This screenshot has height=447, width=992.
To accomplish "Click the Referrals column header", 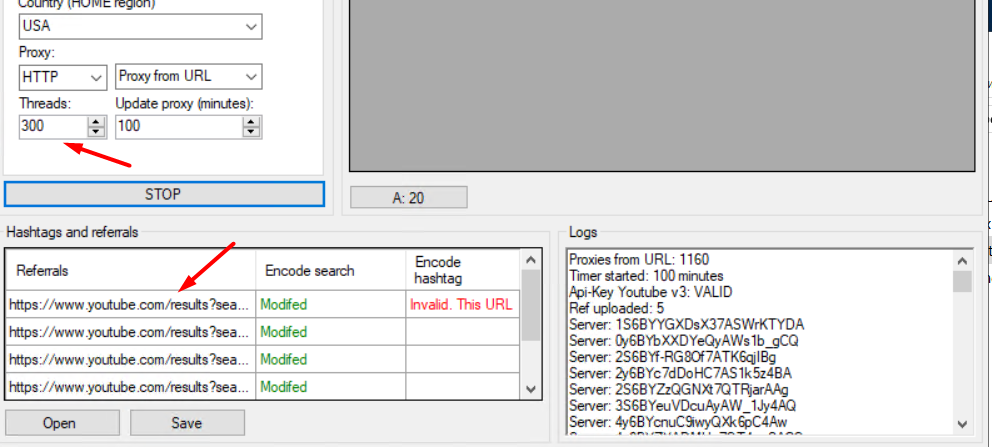I will pos(130,270).
